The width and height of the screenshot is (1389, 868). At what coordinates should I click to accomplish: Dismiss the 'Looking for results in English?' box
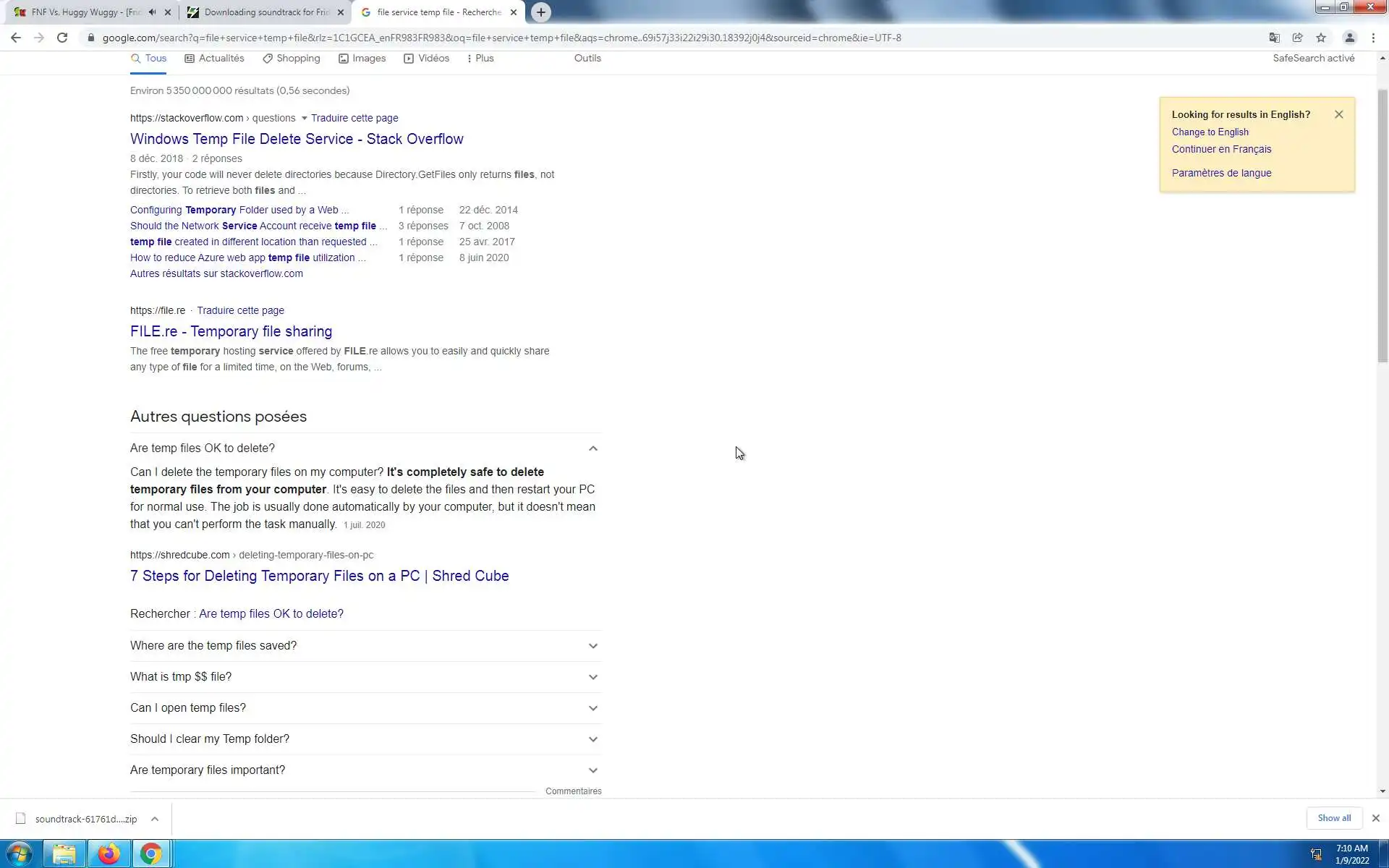1338,114
